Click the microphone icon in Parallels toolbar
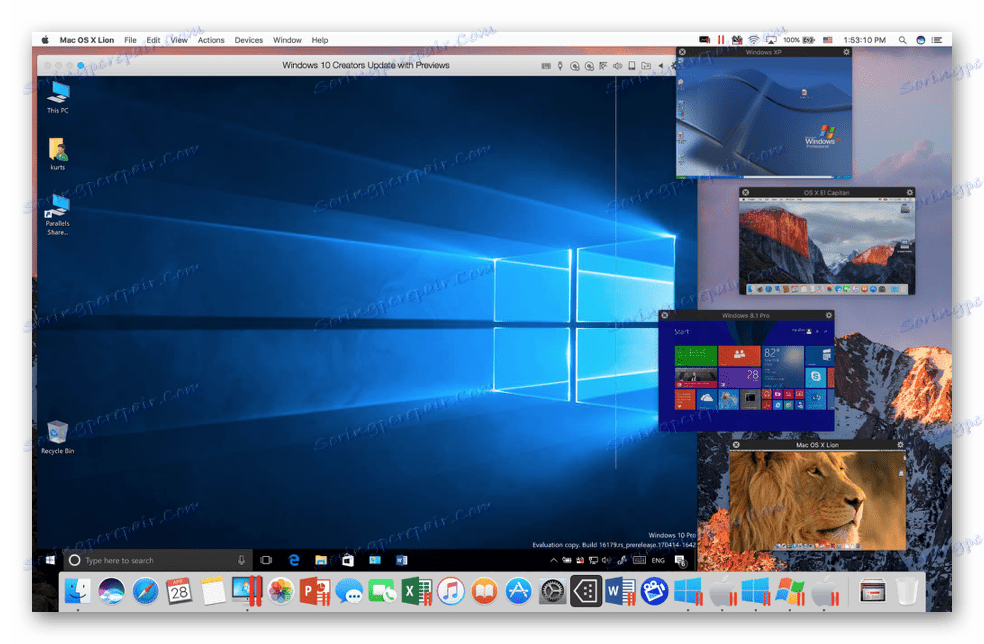The height and width of the screenshot is (644, 984). 560,65
